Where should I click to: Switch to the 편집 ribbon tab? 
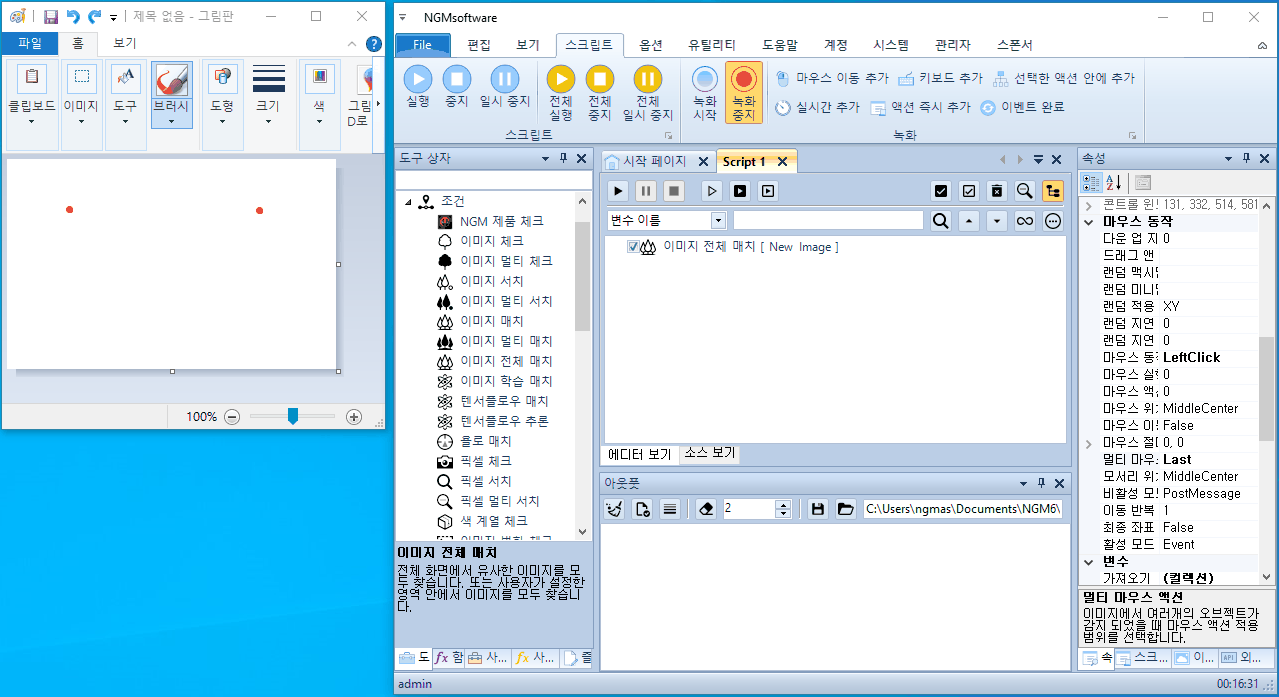(x=479, y=45)
